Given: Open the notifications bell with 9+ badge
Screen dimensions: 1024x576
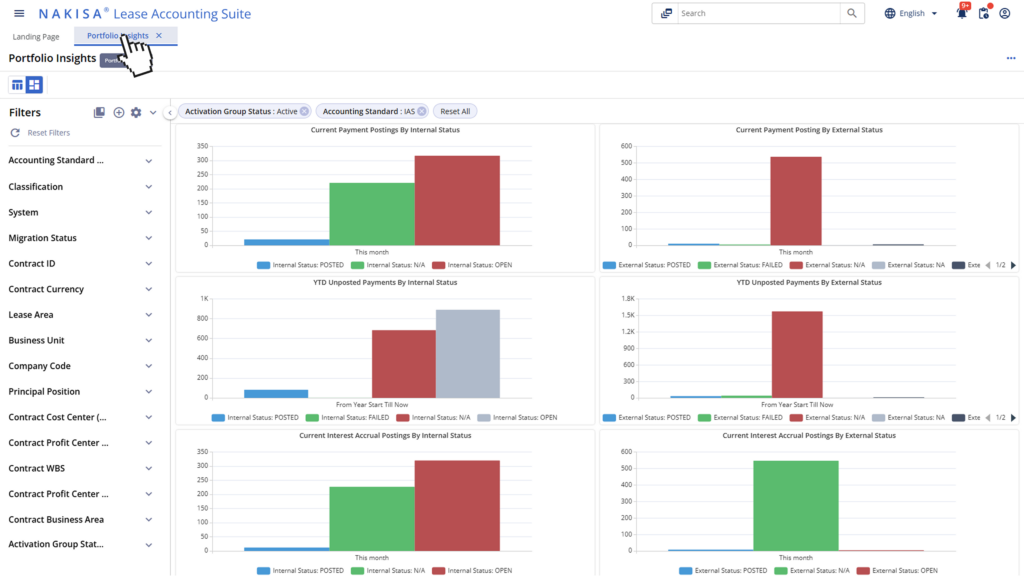Looking at the screenshot, I should point(960,12).
